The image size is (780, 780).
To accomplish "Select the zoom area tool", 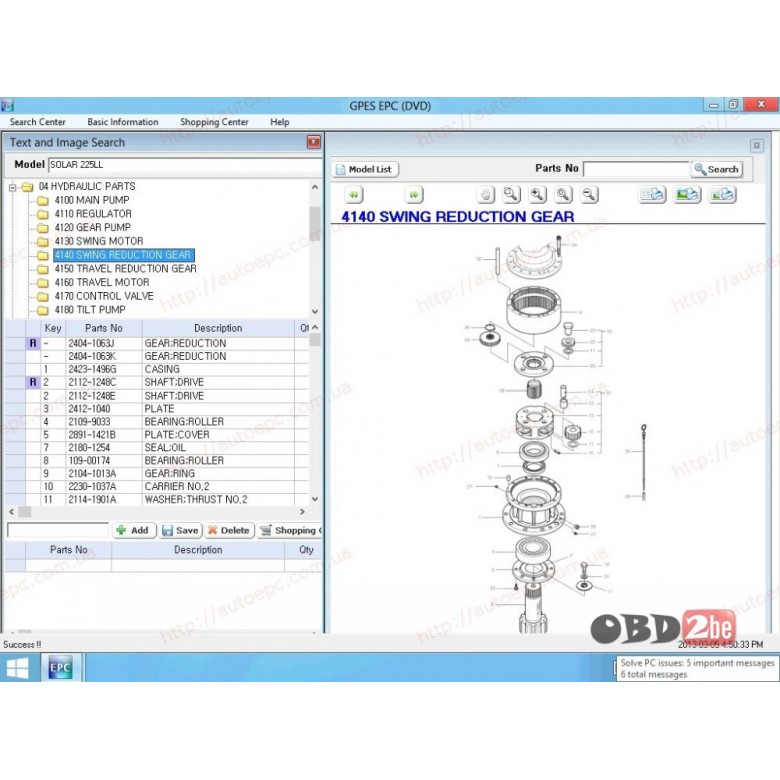I will coord(511,195).
